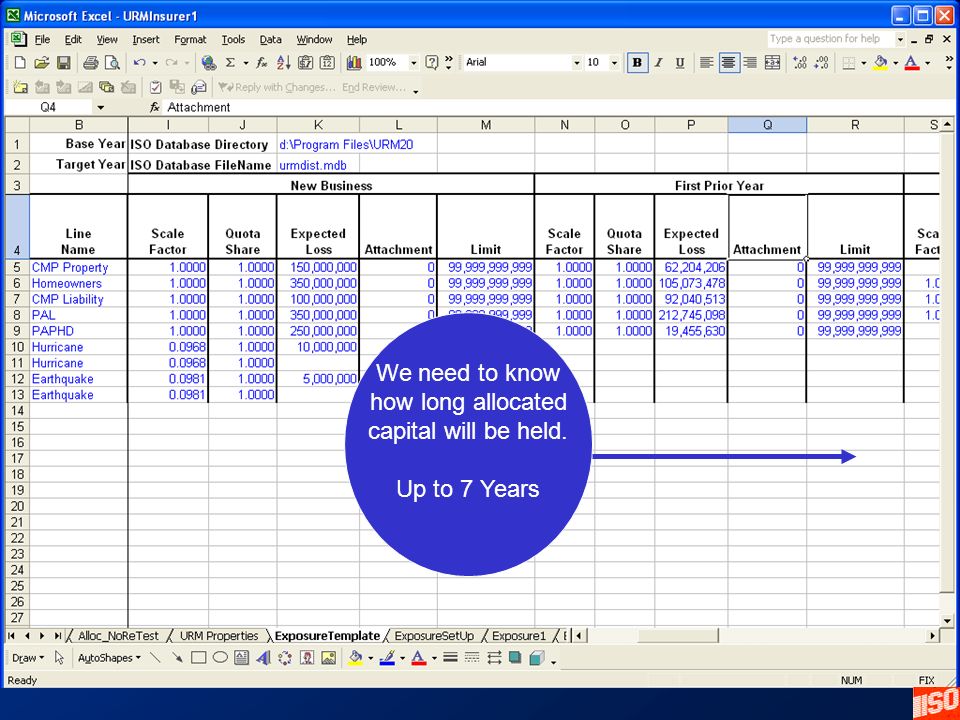960x720 pixels.
Task: Select the Rectangle drawing tool
Action: [198, 658]
